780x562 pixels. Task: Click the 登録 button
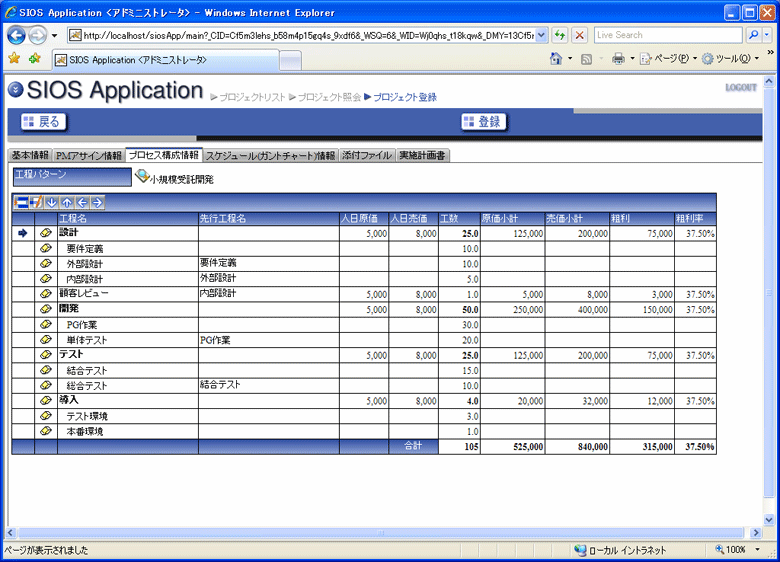[483, 121]
